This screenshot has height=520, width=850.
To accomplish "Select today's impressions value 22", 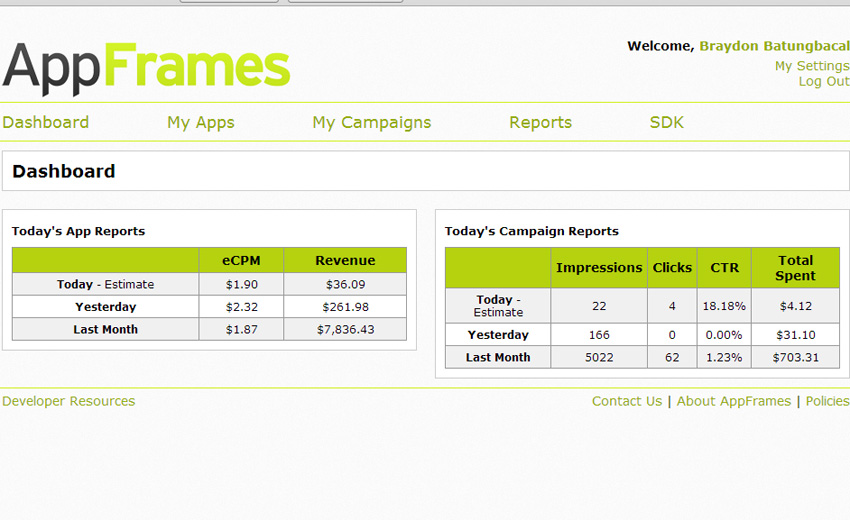I will click(x=599, y=306).
